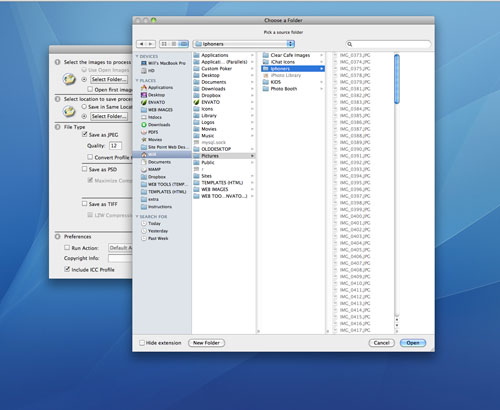Select iChat Icons folder
Viewport: 500px width, 410px height.
[293, 62]
